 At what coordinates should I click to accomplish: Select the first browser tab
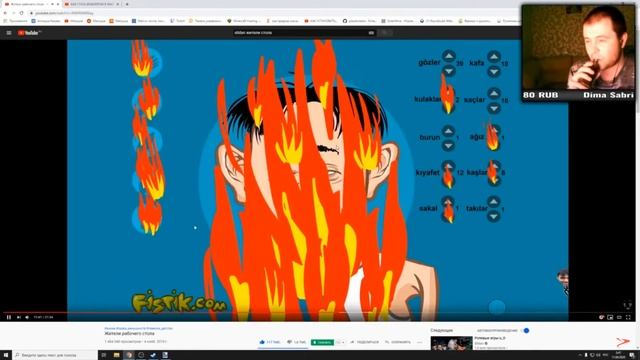(31, 4)
